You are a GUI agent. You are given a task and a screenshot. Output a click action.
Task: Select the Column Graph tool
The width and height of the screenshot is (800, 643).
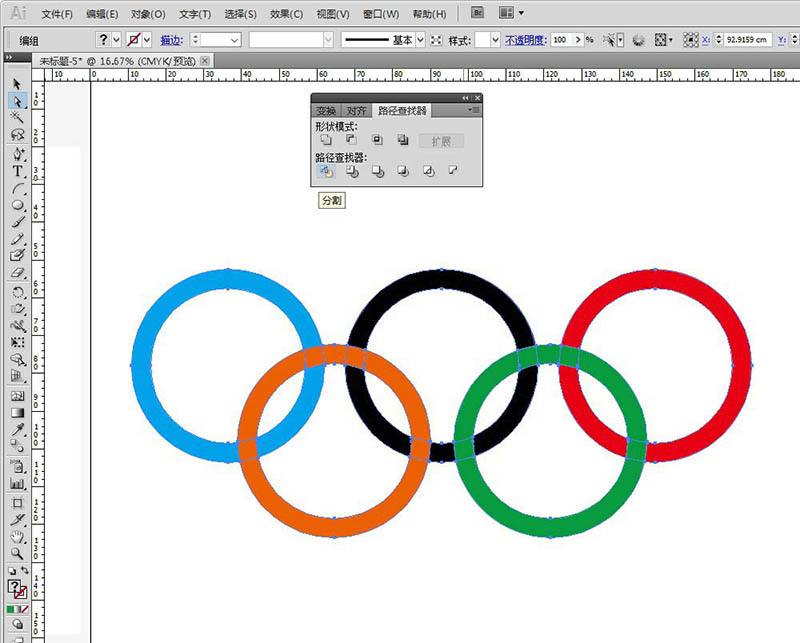click(18, 483)
